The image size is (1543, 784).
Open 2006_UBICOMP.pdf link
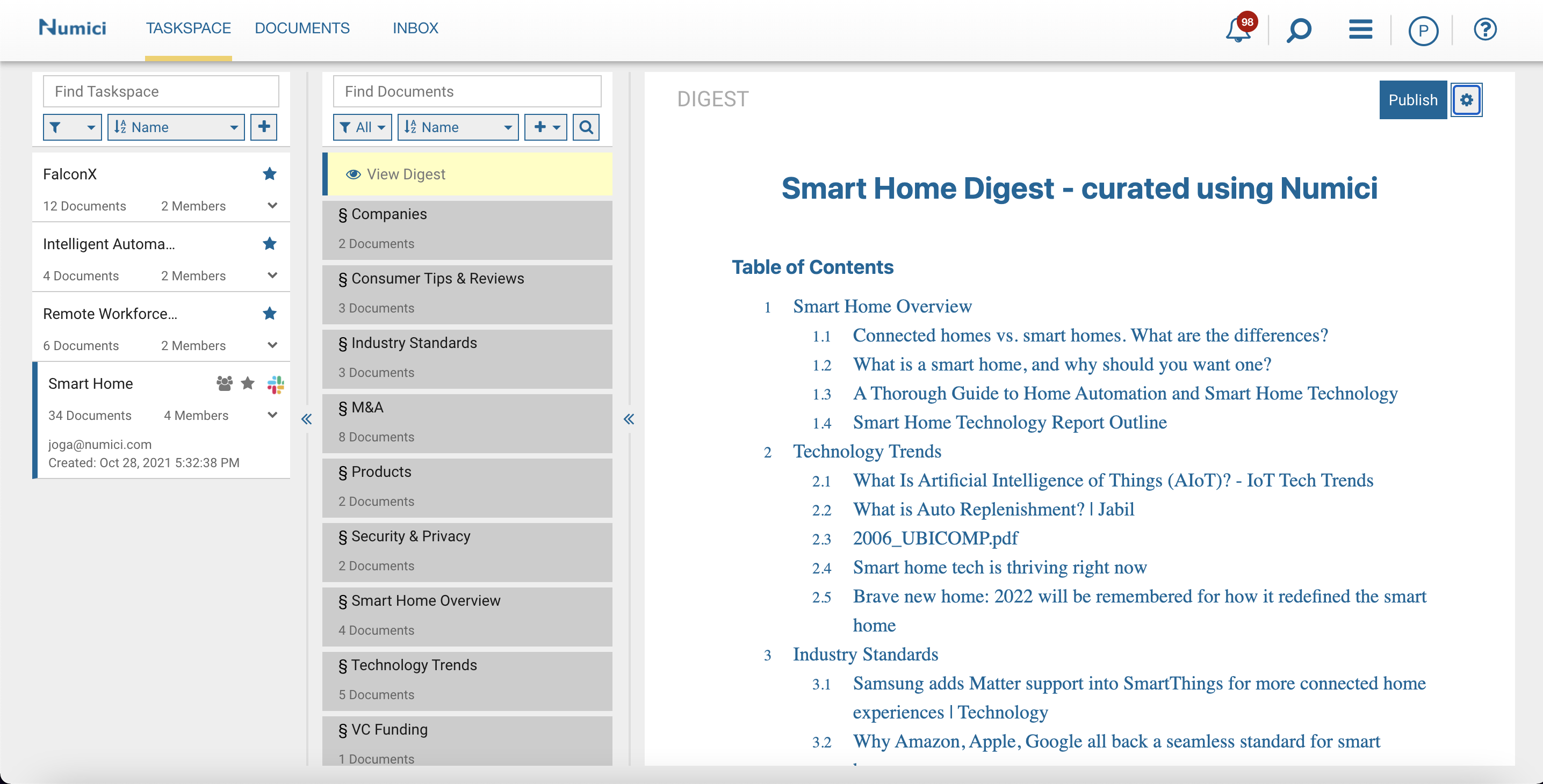point(935,538)
